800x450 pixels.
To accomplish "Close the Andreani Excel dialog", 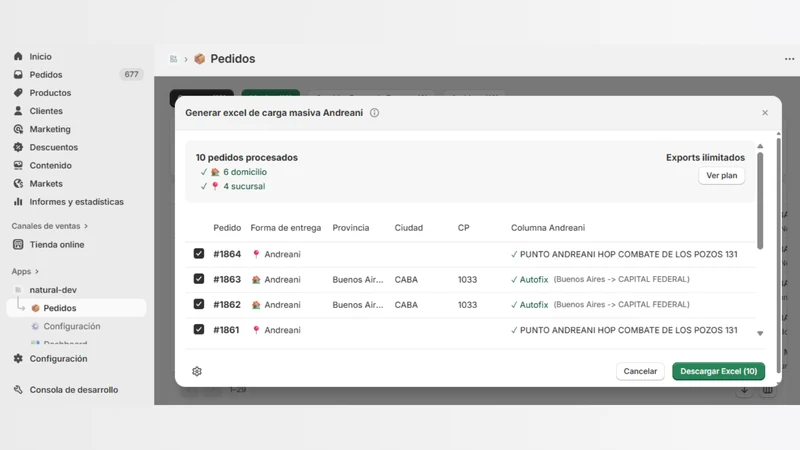I will point(765,113).
